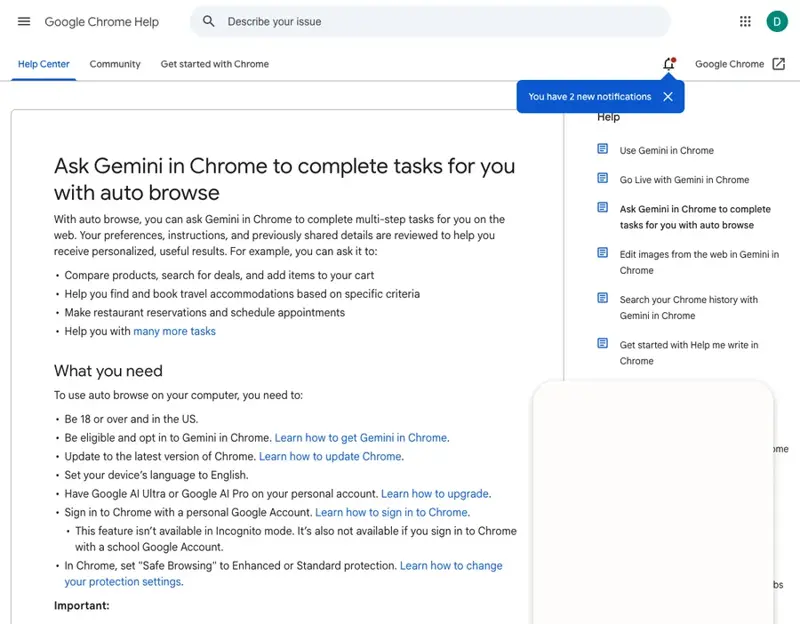Viewport: 800px width, 624px height.
Task: Open Get started with Help me write article
Action: coord(689,353)
